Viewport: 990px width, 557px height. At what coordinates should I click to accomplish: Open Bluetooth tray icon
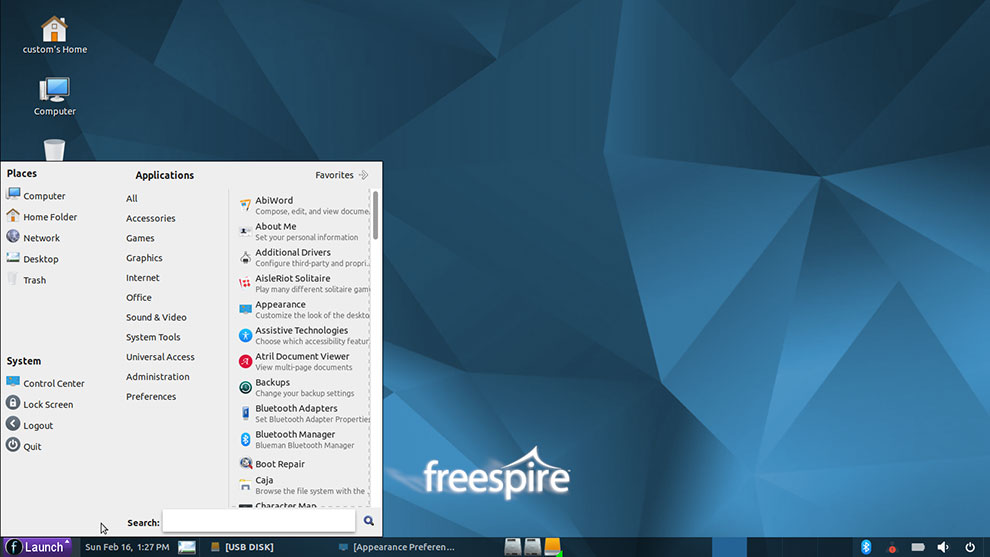(x=866, y=547)
